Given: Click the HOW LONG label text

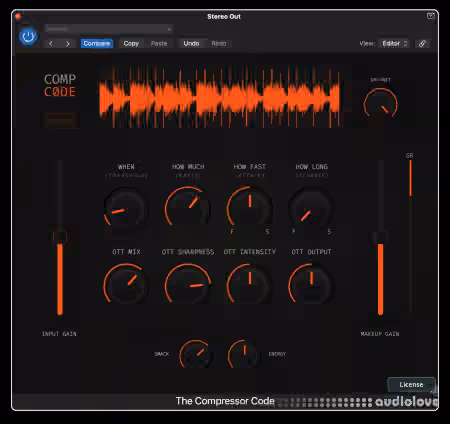Looking at the screenshot, I should coord(311,167).
